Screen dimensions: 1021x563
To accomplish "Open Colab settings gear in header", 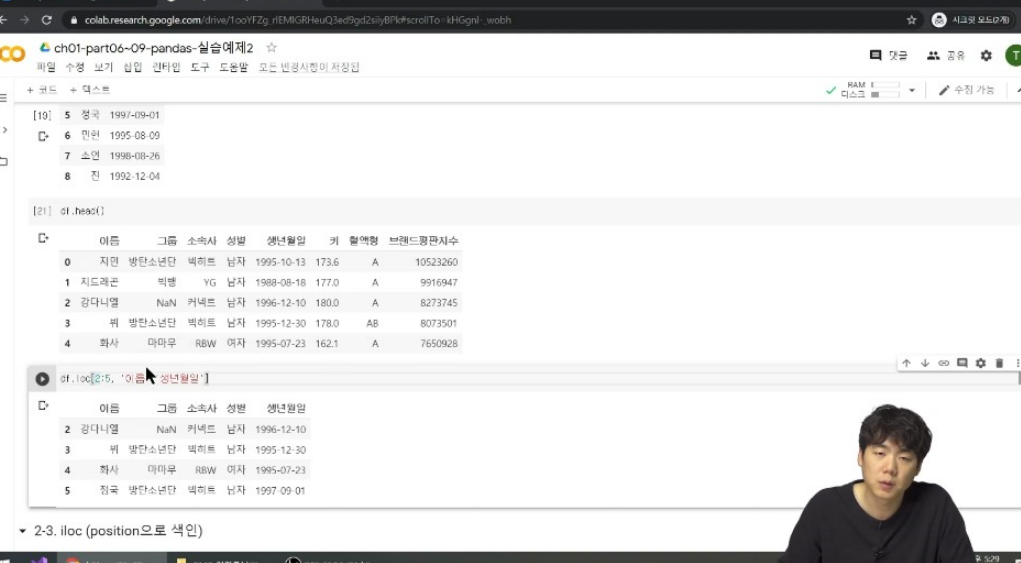I will 986,55.
